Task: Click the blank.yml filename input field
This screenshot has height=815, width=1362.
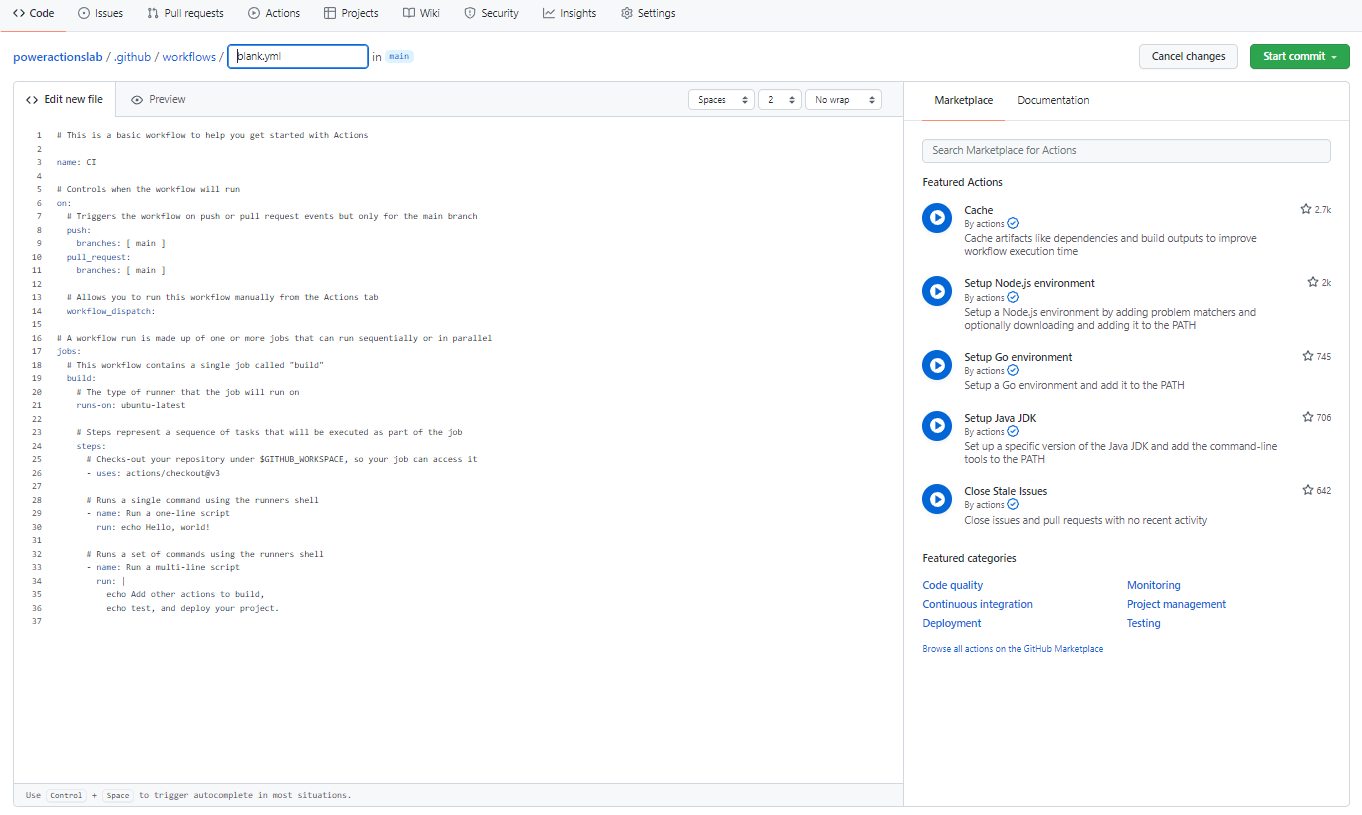Action: (297, 56)
